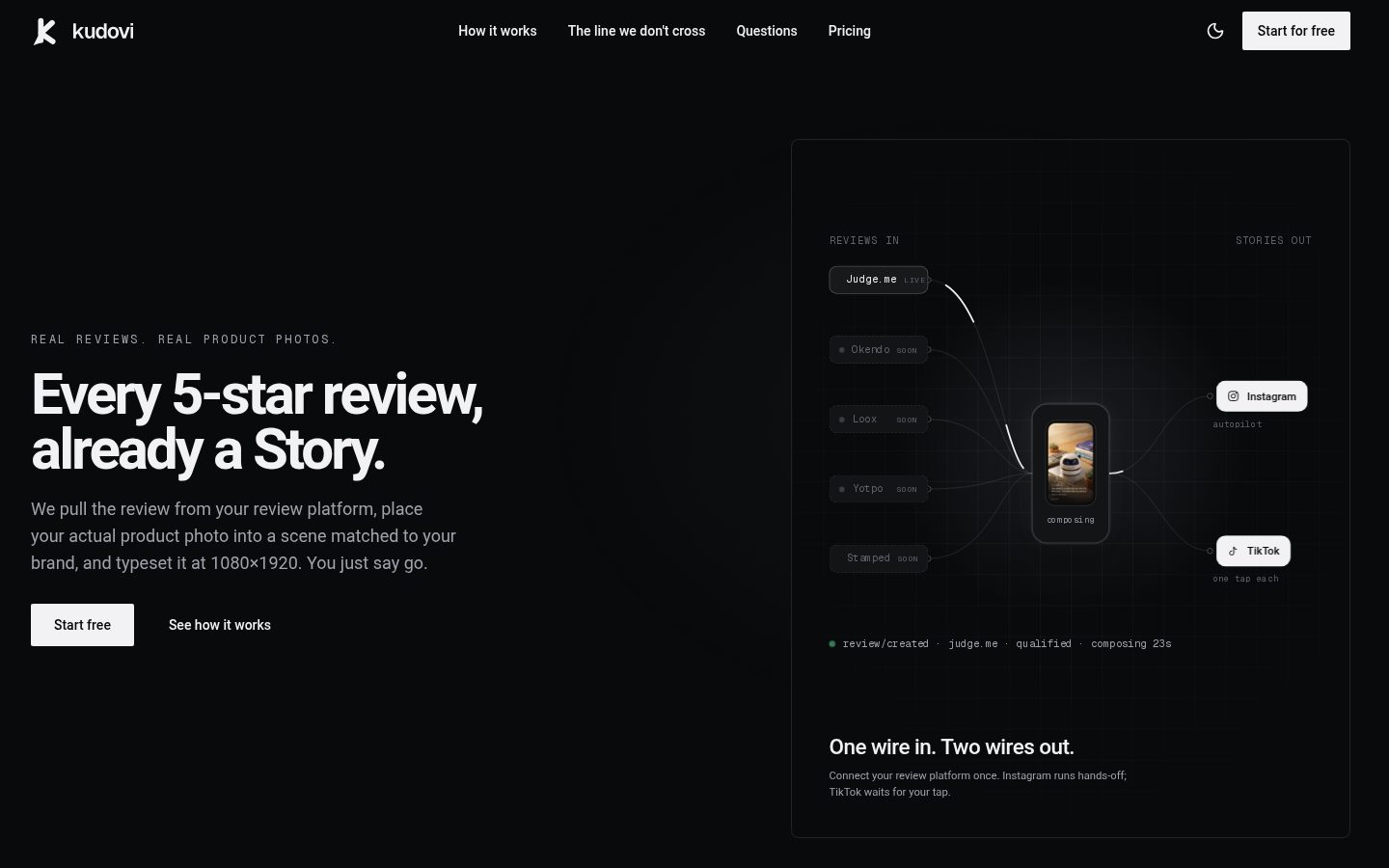Click the 'REAL REVIEWS. REAL PRODUCT PHOTOS.' tagline

click(183, 339)
